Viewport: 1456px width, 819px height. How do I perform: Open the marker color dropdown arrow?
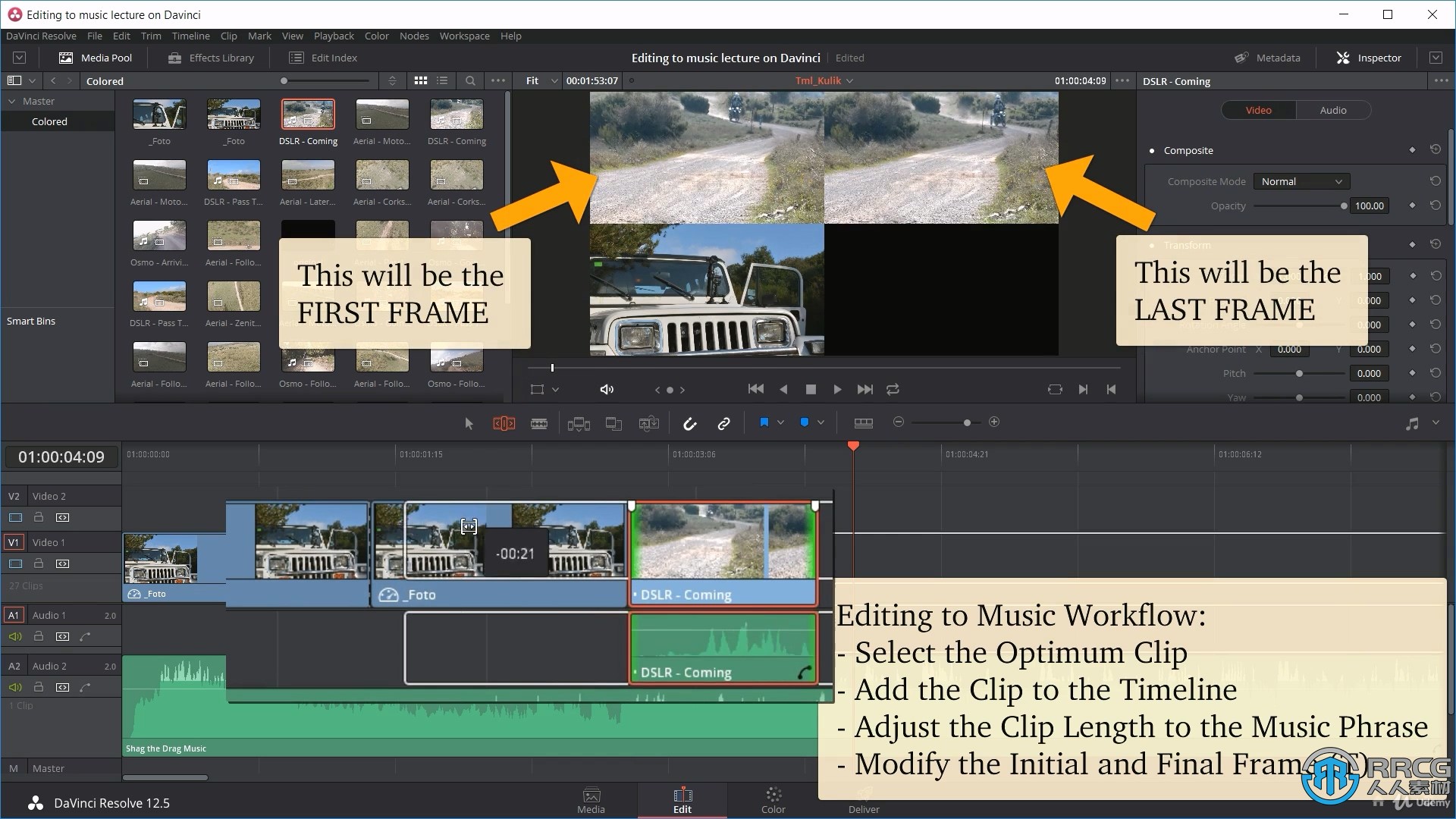(821, 422)
